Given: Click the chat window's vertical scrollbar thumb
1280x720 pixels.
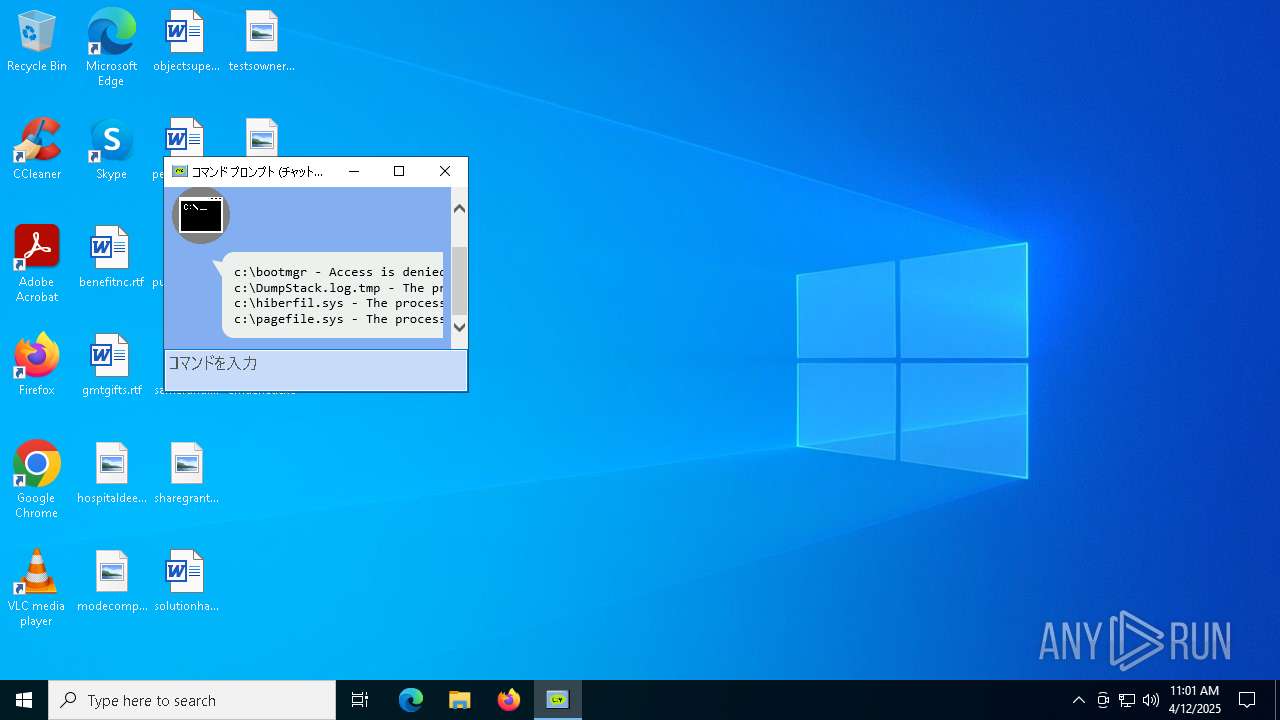Looking at the screenshot, I should [x=460, y=281].
